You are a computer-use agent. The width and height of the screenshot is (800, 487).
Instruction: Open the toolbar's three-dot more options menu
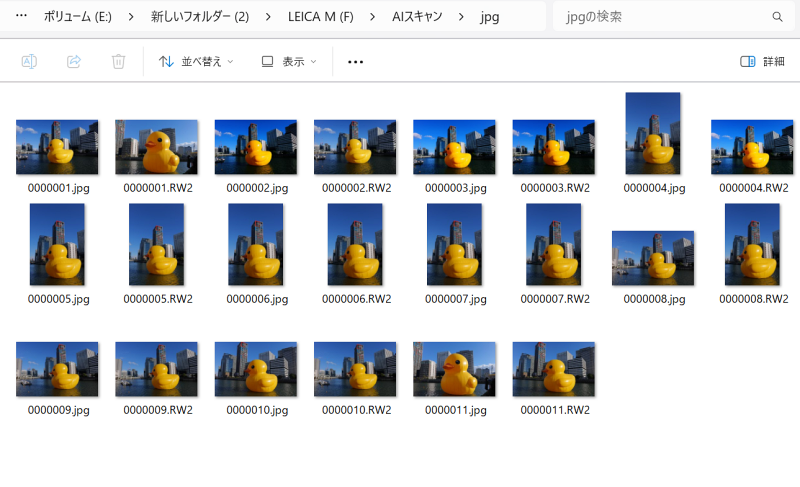pyautogui.click(x=356, y=62)
